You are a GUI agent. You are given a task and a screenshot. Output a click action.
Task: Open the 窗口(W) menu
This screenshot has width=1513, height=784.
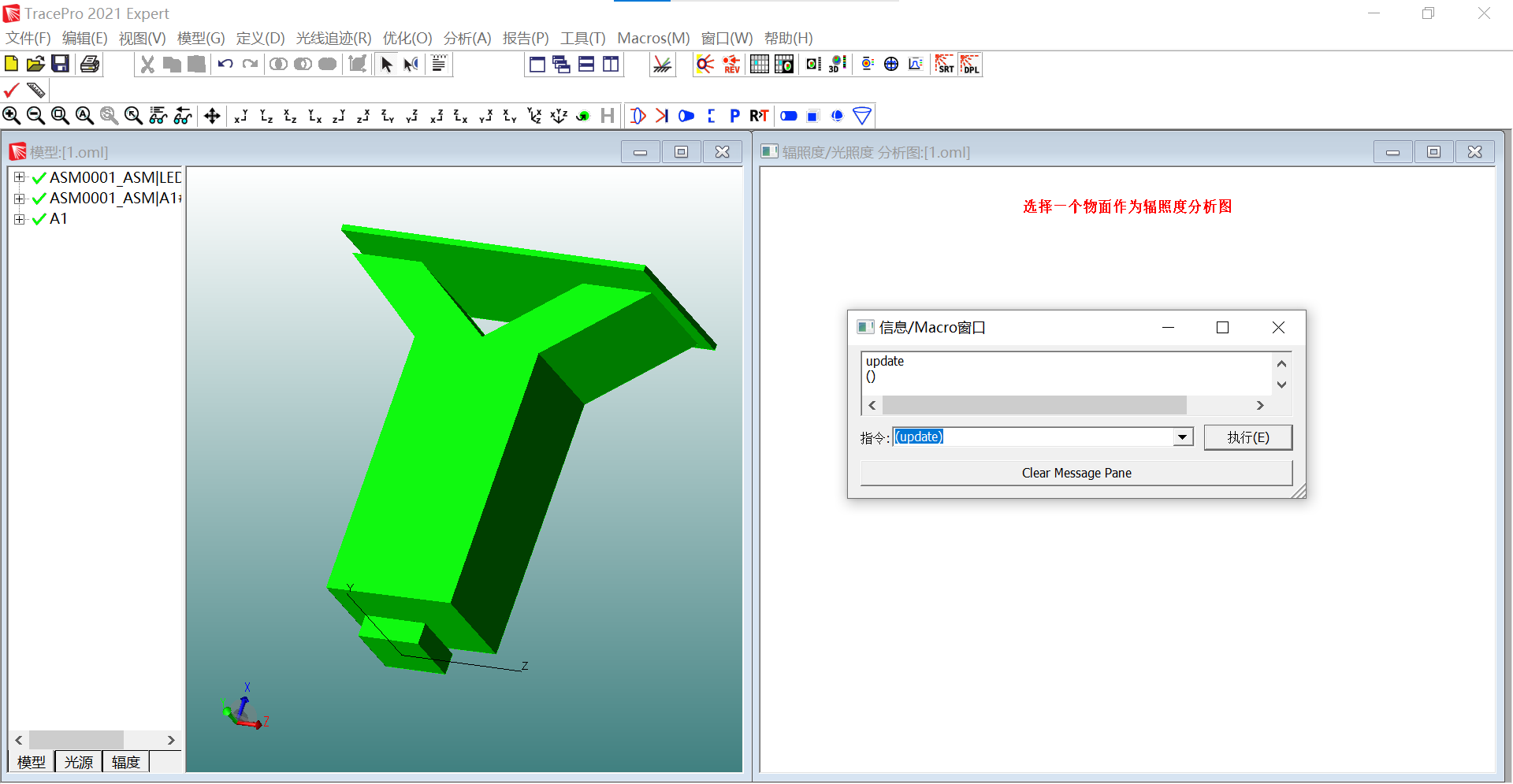tap(727, 38)
